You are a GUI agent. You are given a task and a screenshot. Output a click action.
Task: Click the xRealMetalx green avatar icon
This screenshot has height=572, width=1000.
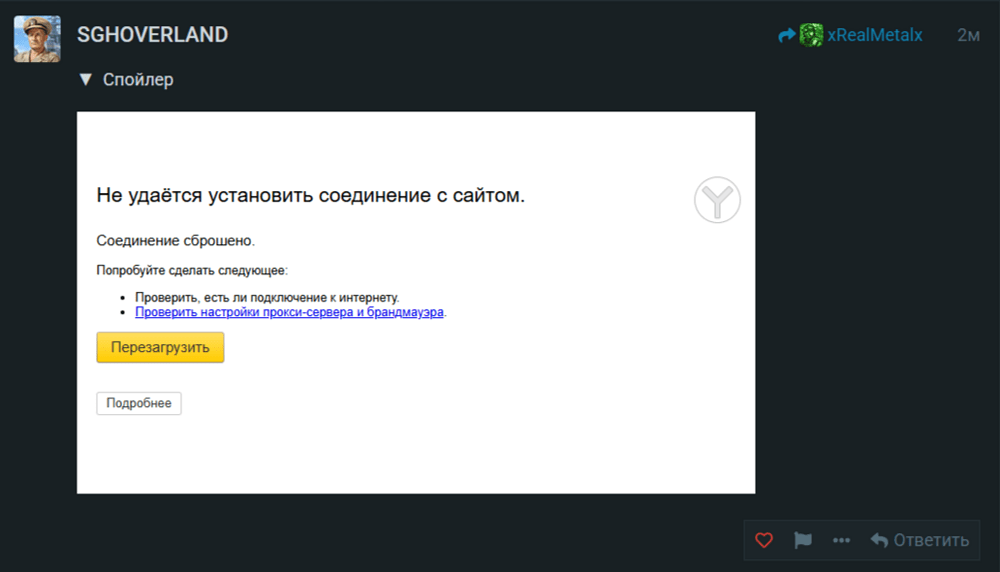(x=811, y=35)
